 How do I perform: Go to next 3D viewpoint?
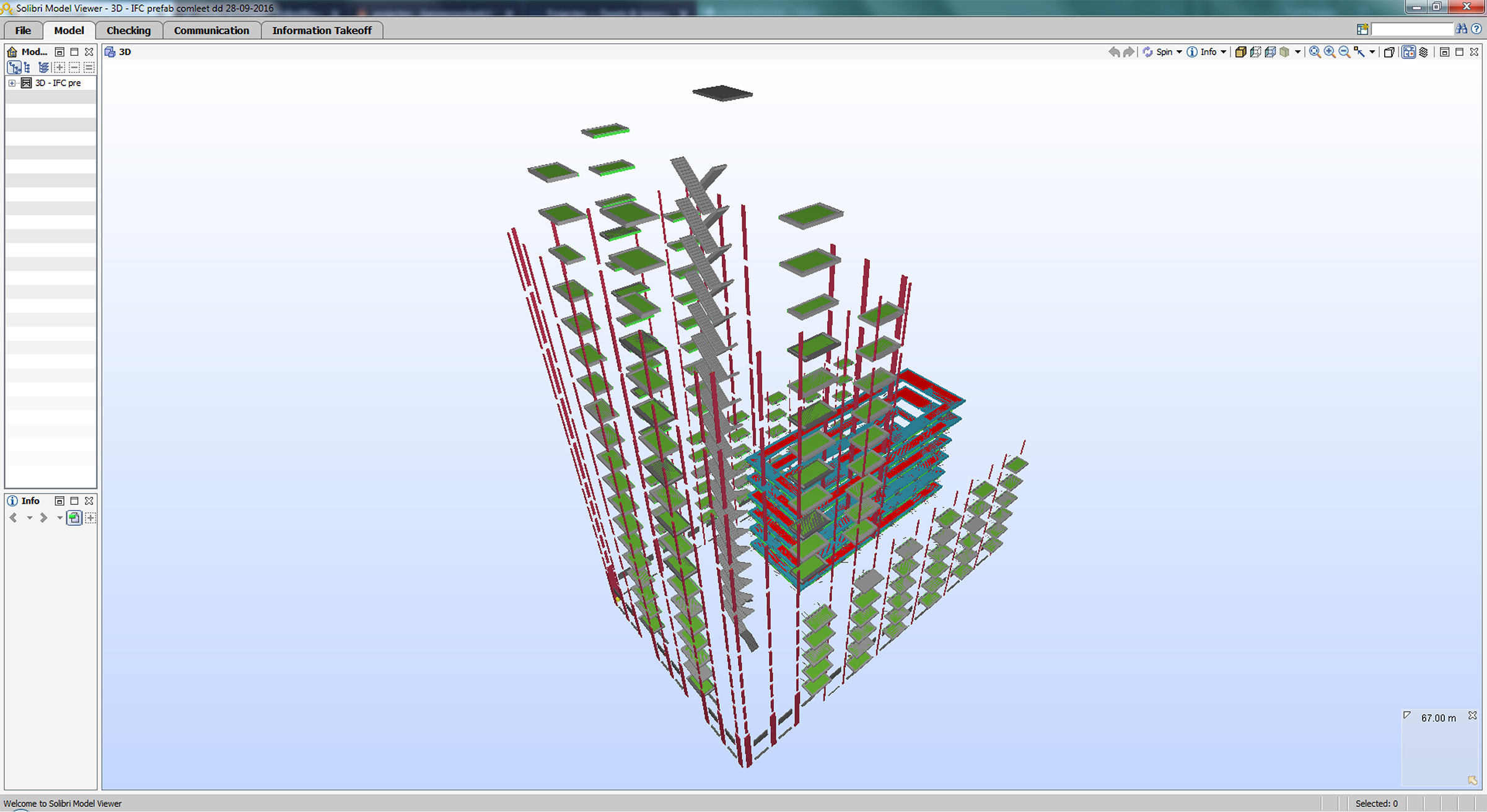1129,52
